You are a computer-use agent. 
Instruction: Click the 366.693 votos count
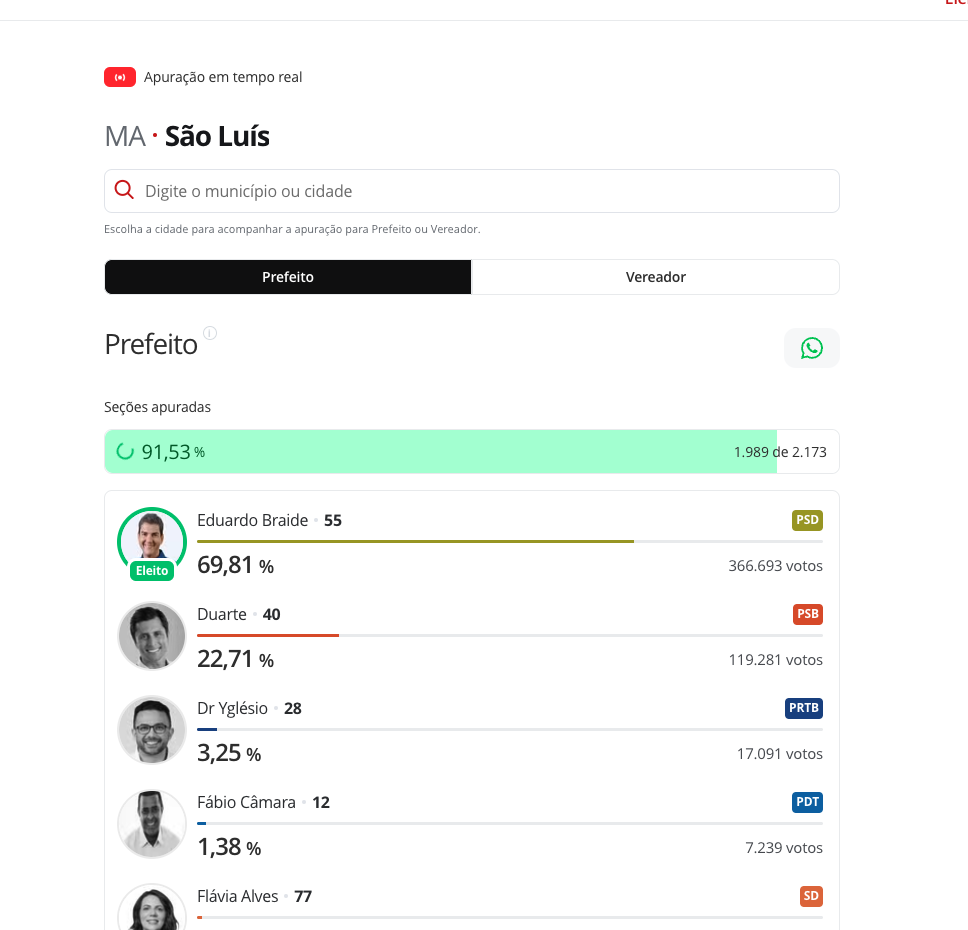[775, 566]
